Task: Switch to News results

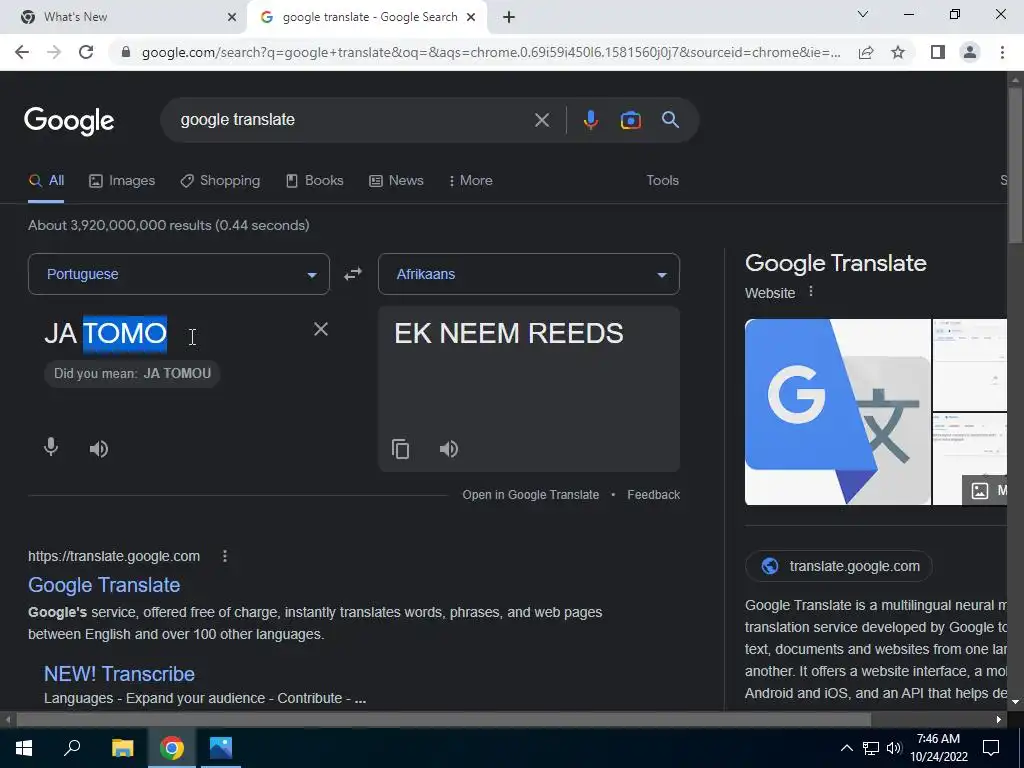Action: click(x=396, y=181)
